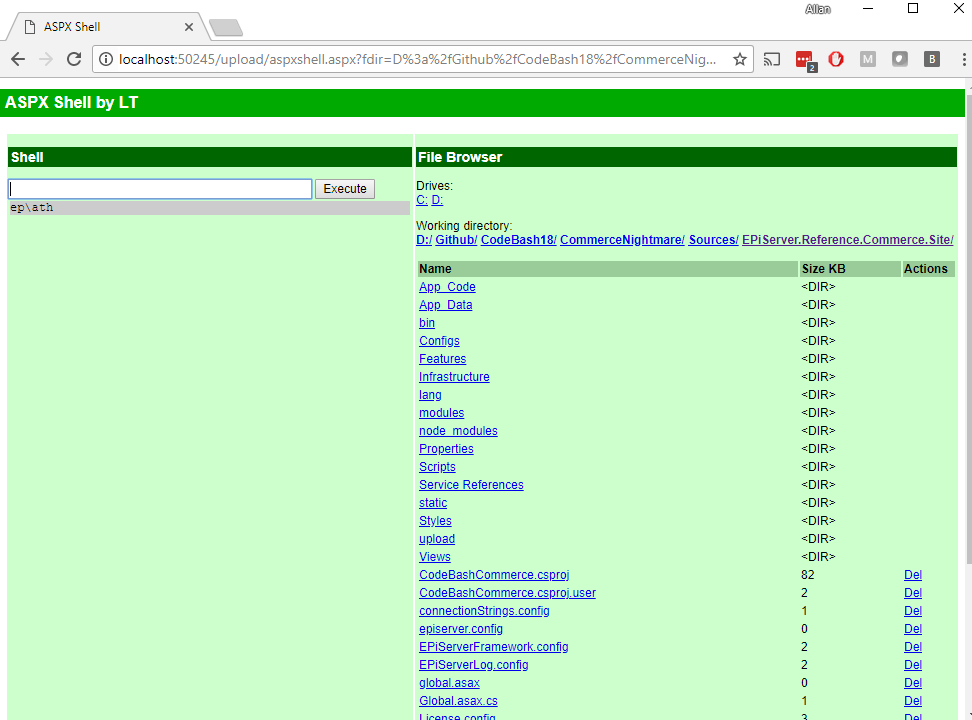The width and height of the screenshot is (972, 720).
Task: Navigate to the CommerceNightmare/ directory in the path
Action: point(622,240)
